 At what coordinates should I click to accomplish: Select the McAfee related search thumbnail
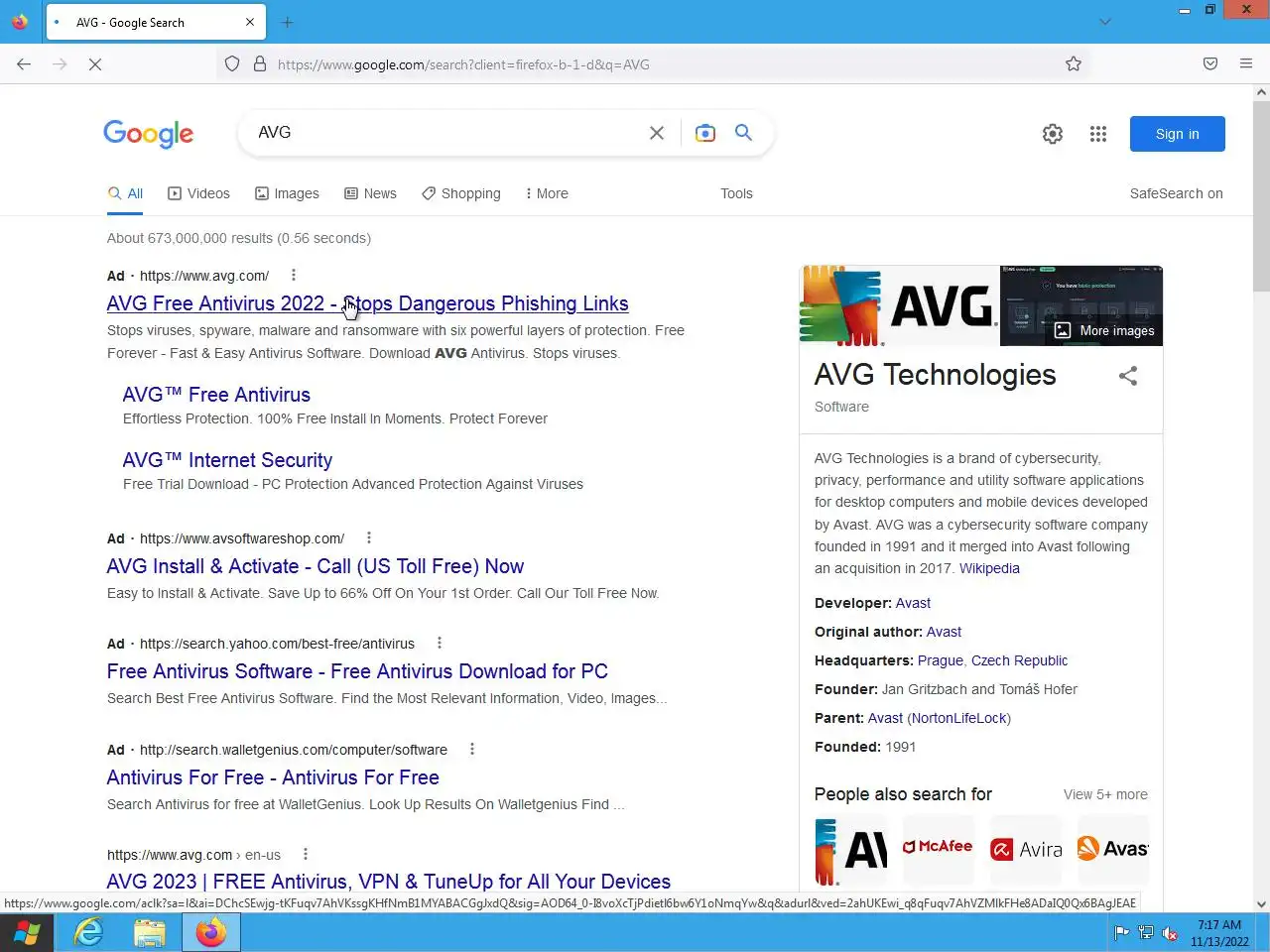coord(939,850)
